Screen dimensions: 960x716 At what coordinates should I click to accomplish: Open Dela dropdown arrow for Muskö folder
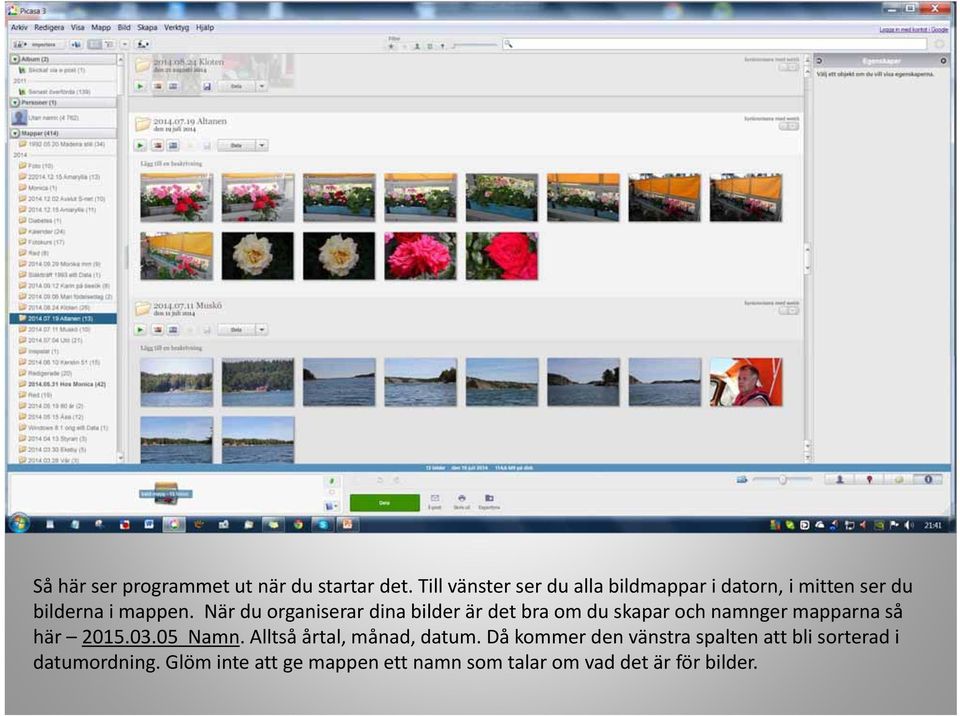point(261,330)
